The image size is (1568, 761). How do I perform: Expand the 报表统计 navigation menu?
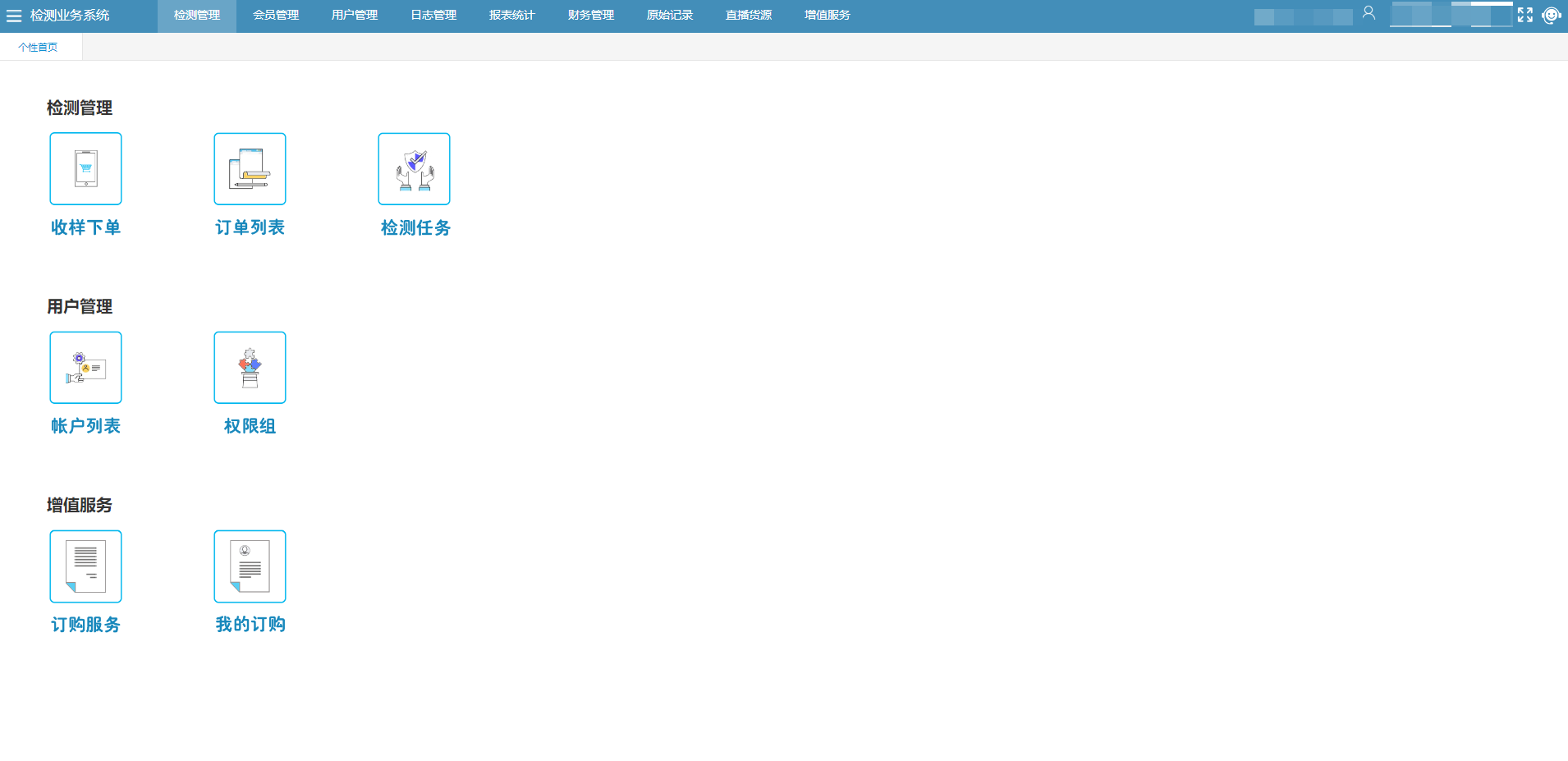click(x=512, y=16)
